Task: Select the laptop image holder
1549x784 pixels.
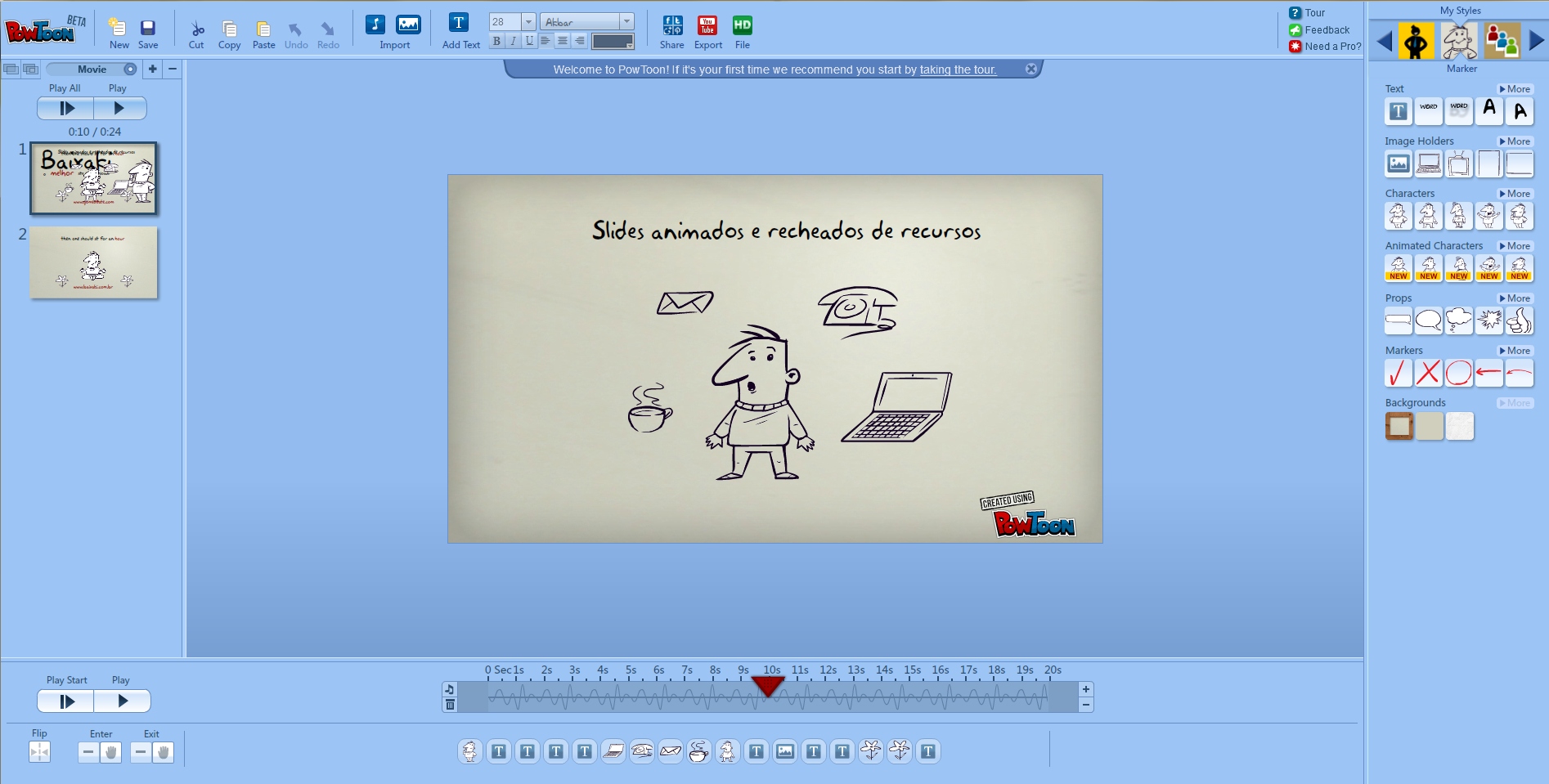Action: pos(1429,164)
